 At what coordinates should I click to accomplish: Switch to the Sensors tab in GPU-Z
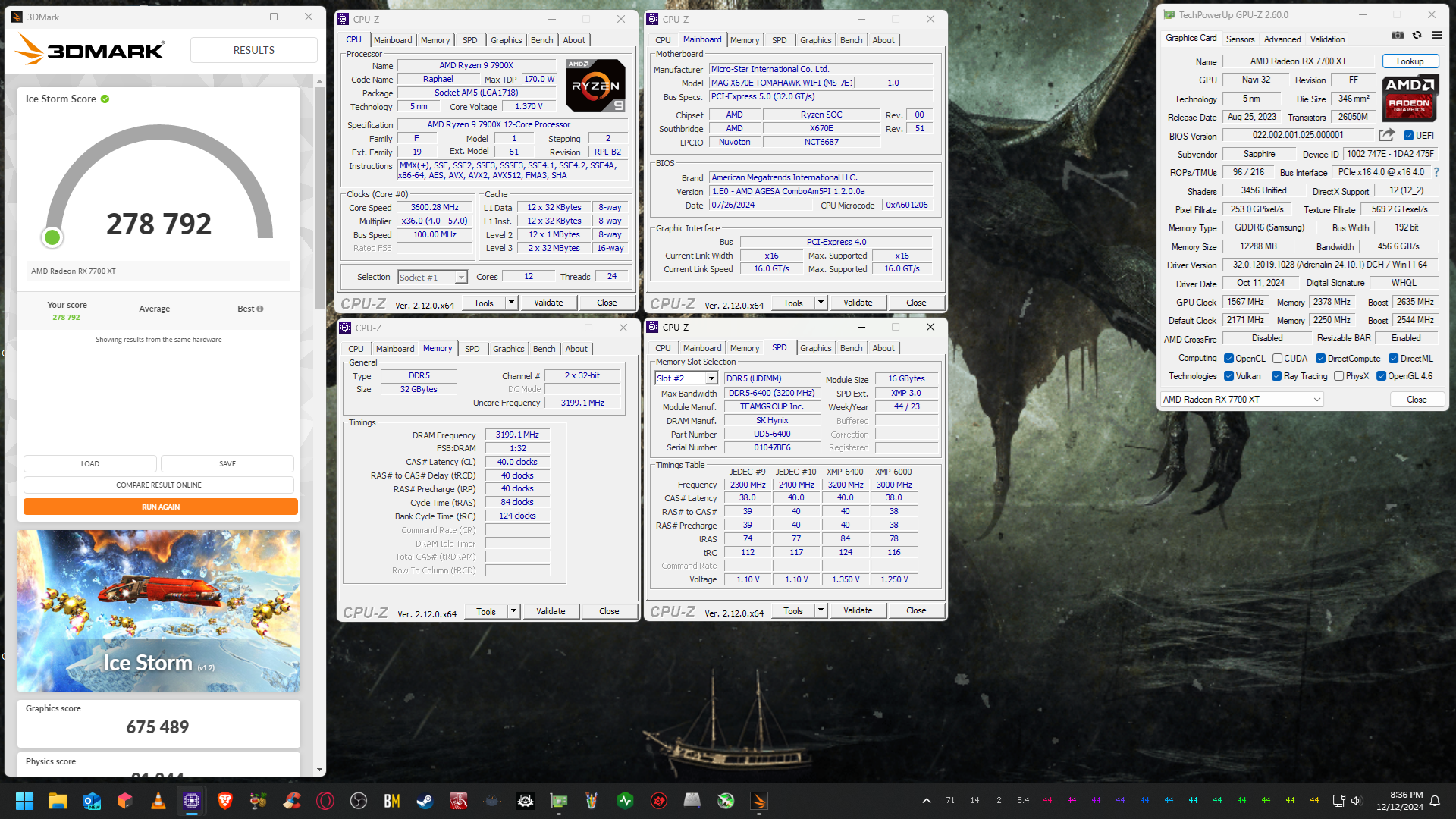pos(1240,39)
